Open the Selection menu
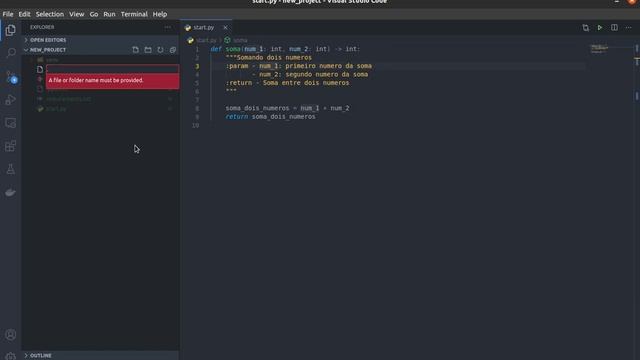Screen dimensions: 640x360 tap(50, 14)
